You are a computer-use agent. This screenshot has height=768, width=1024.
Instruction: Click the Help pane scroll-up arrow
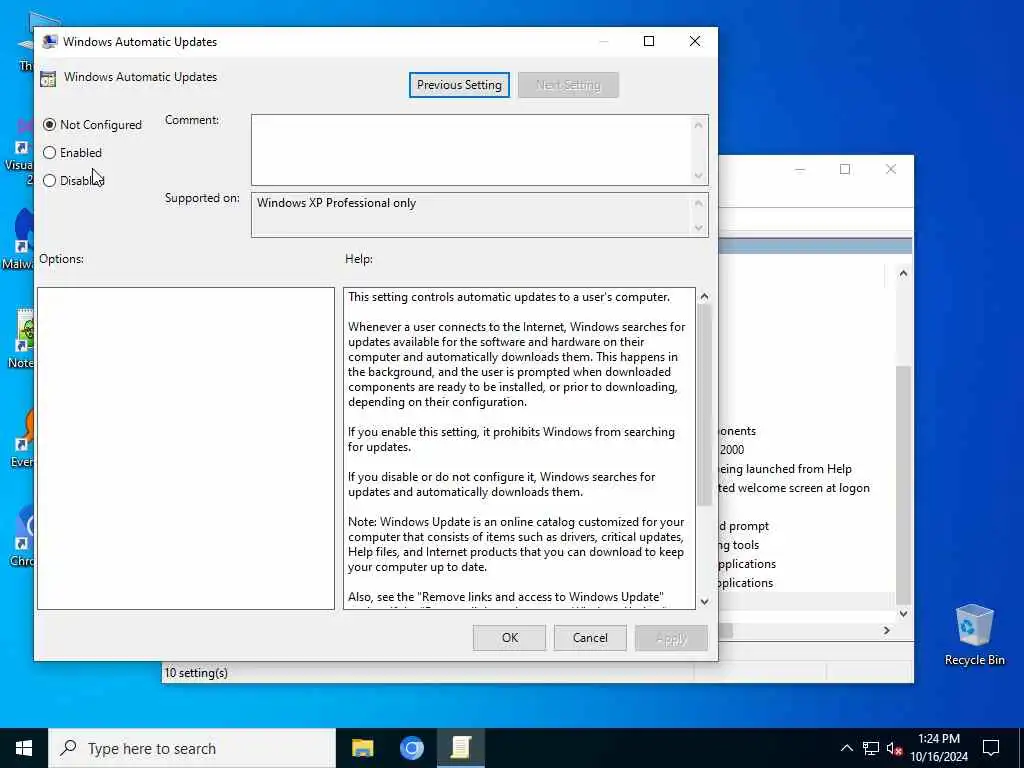[705, 296]
